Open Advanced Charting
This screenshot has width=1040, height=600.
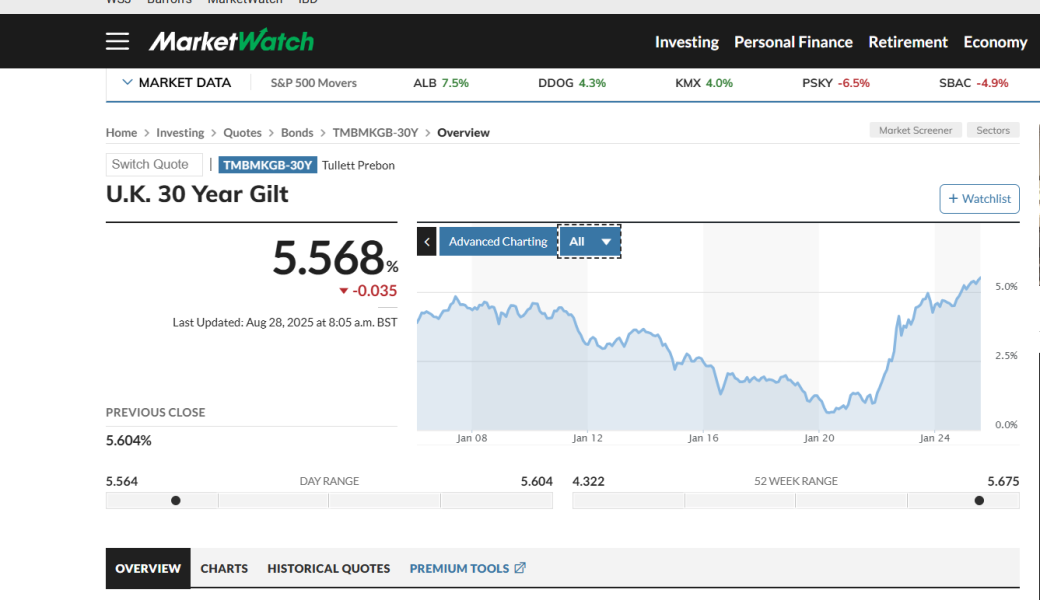click(497, 241)
